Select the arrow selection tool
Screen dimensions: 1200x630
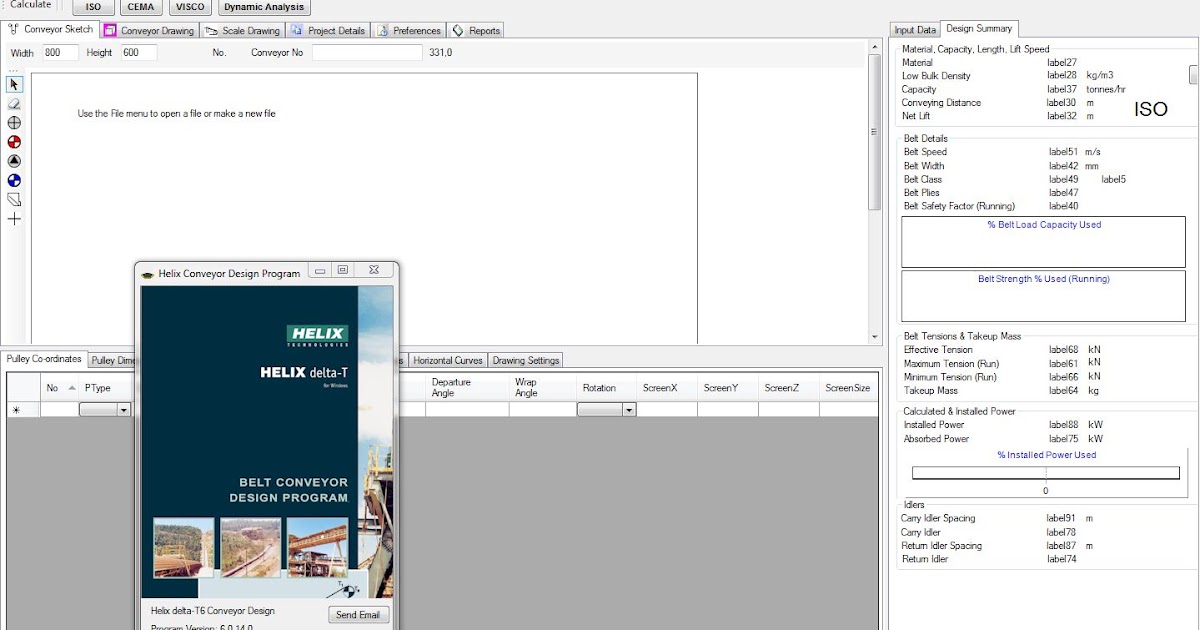[14, 85]
